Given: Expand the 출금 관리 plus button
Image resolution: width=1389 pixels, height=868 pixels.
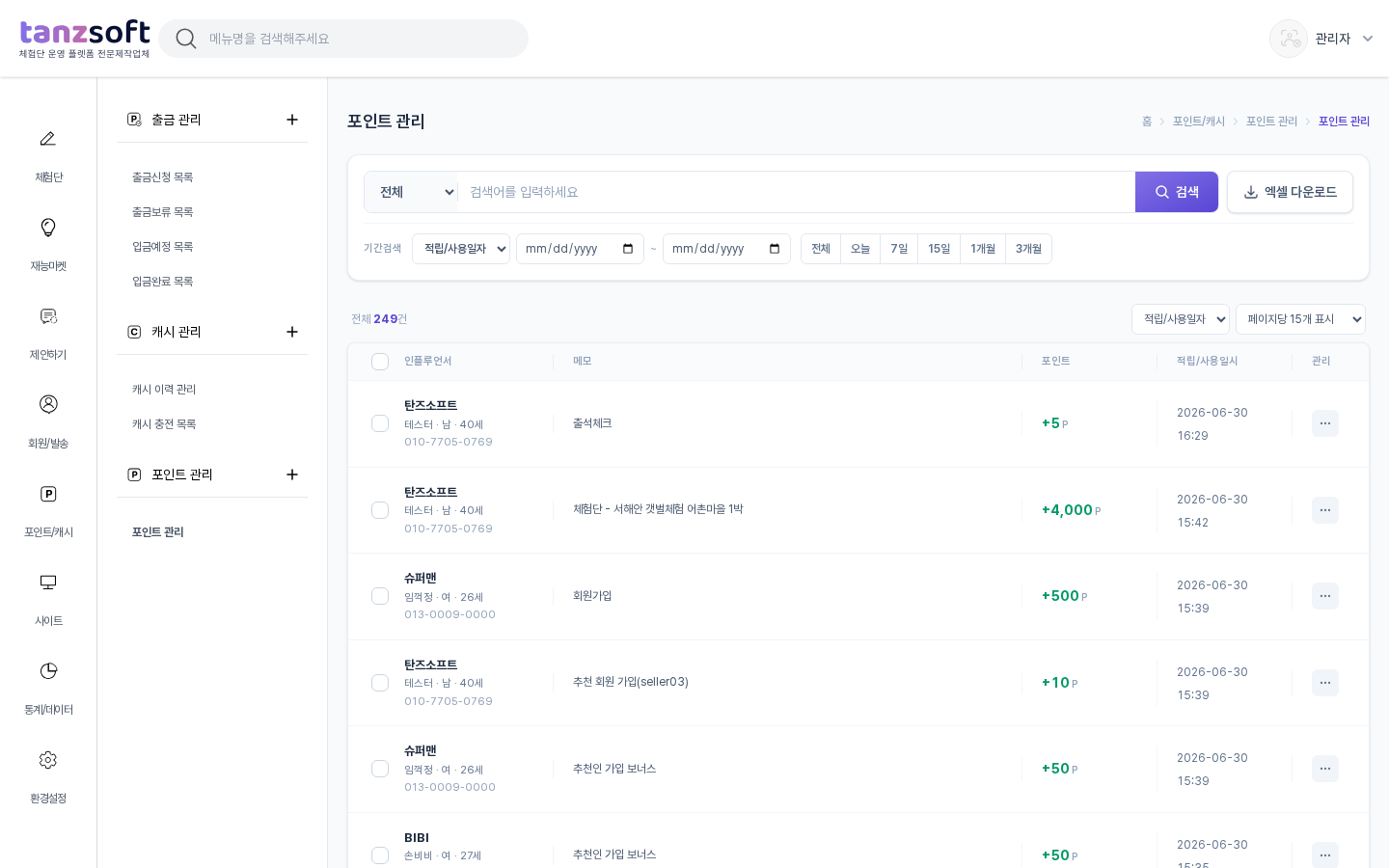Looking at the screenshot, I should 292,120.
